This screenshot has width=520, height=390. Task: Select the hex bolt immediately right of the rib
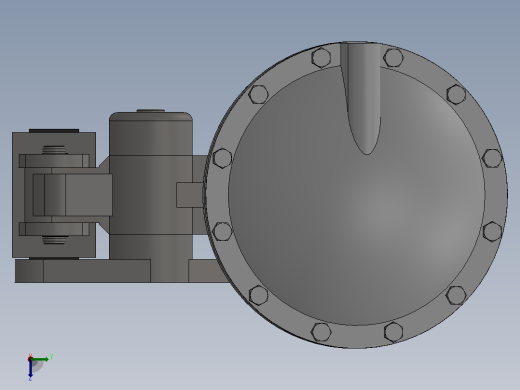click(393, 58)
